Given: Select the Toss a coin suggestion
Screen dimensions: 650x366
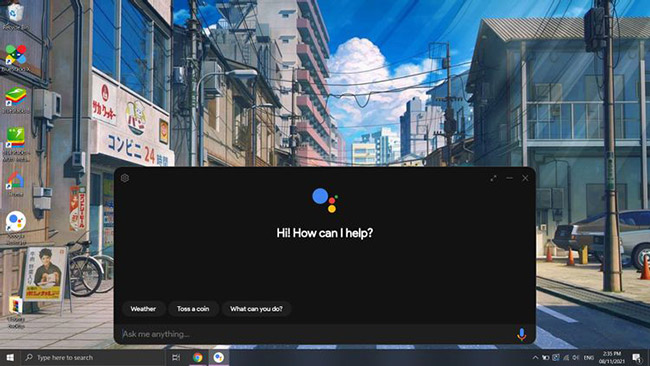Looking at the screenshot, I should tap(193, 309).
